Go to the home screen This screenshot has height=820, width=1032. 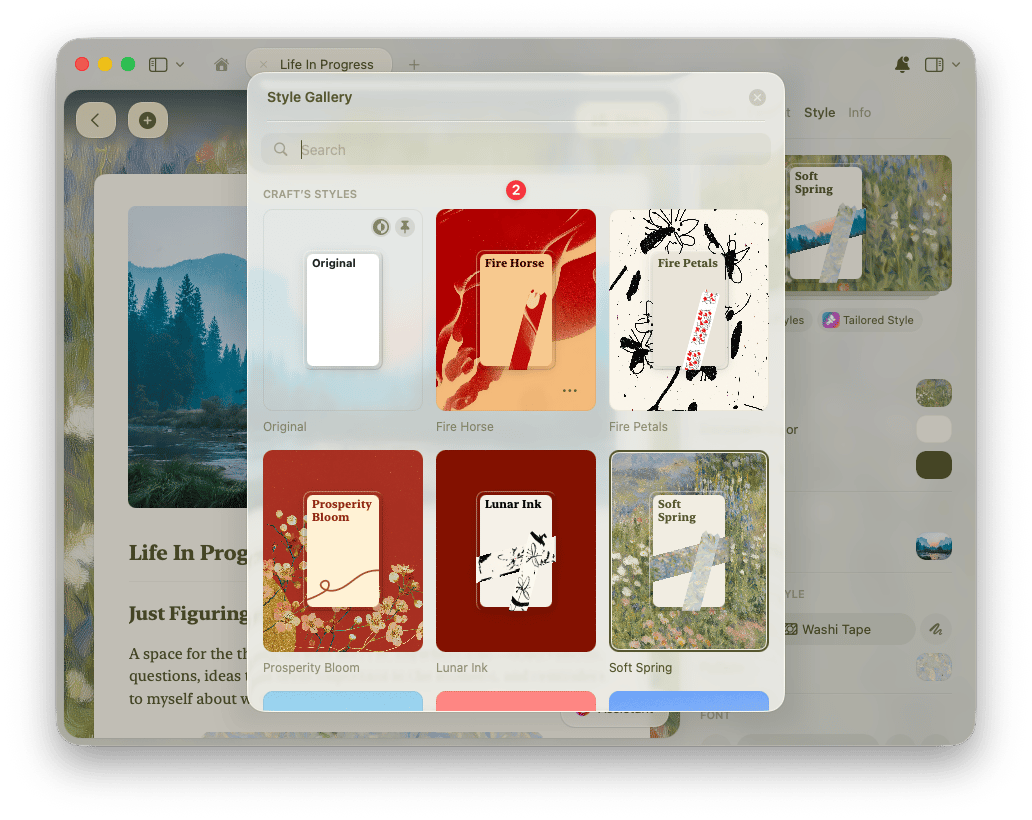coord(222,64)
